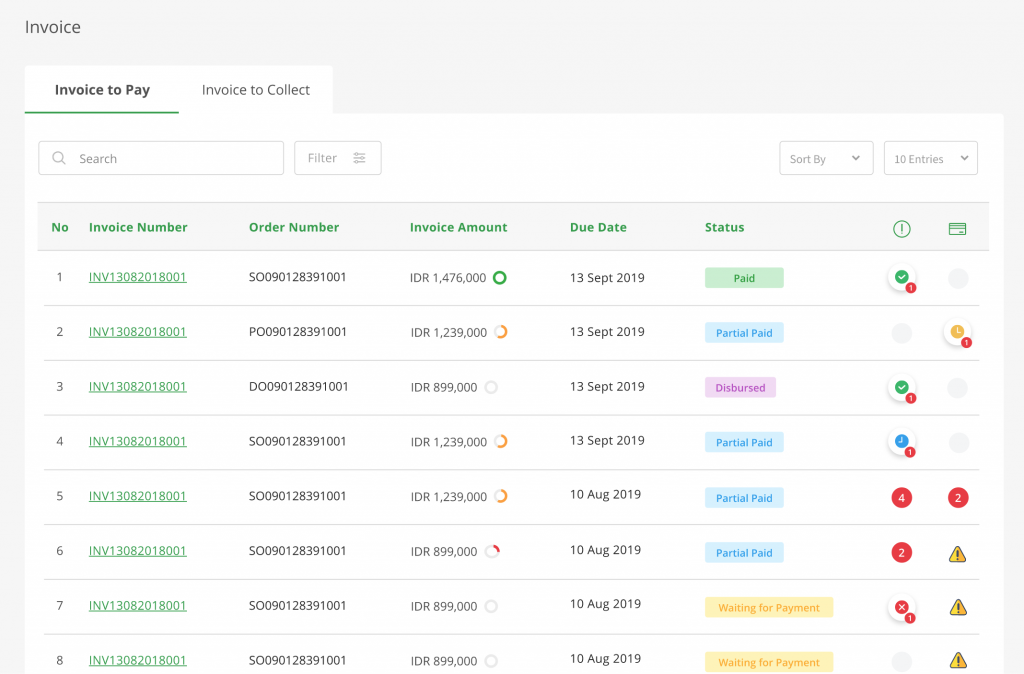Click the exclamation alert column header icon
This screenshot has width=1024, height=674.
[902, 229]
